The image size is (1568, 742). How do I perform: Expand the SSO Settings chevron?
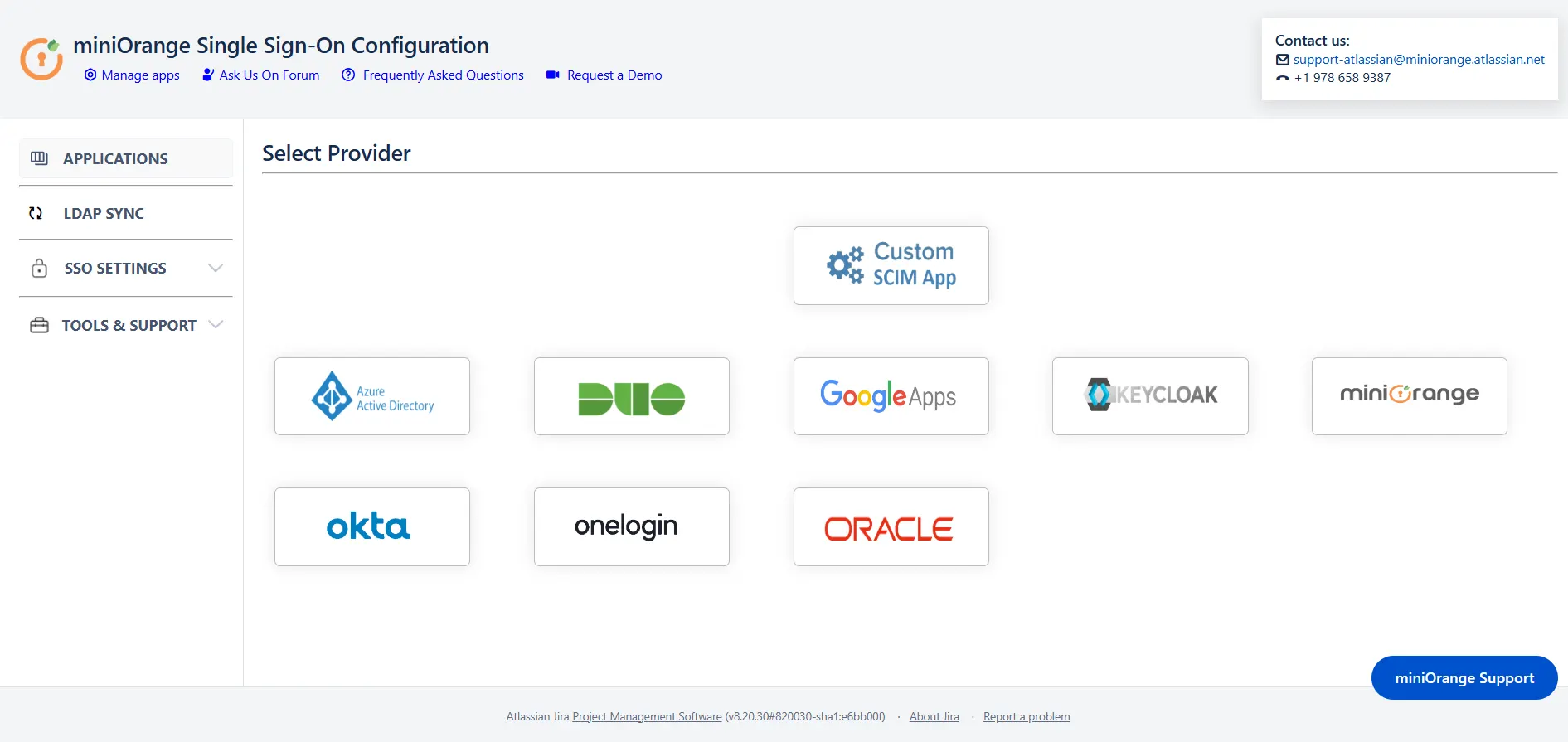point(216,268)
